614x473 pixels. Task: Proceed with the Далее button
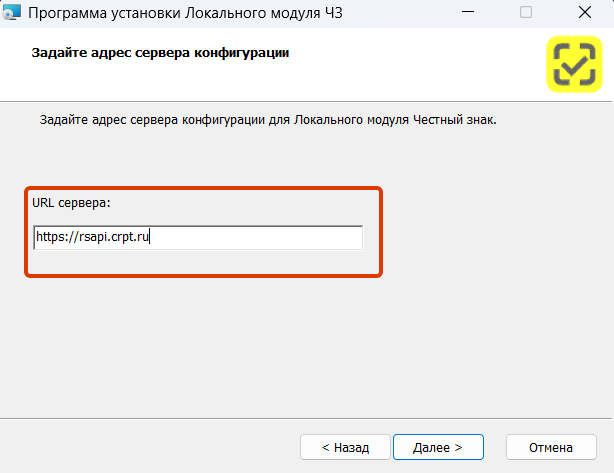click(x=438, y=447)
